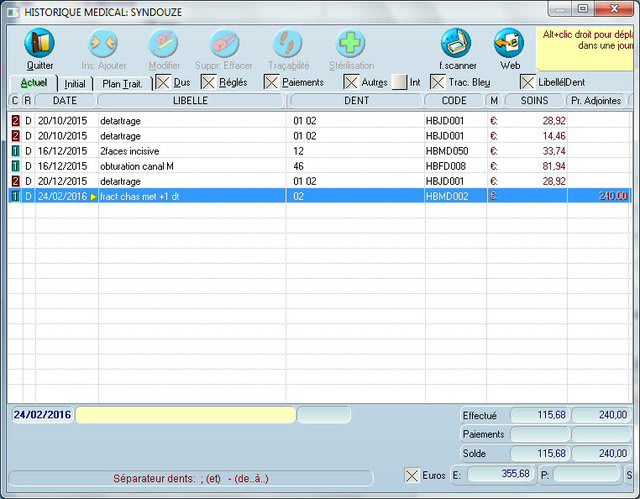Image resolution: width=640 pixels, height=499 pixels.
Task: Click the CODE column header
Action: click(453, 101)
